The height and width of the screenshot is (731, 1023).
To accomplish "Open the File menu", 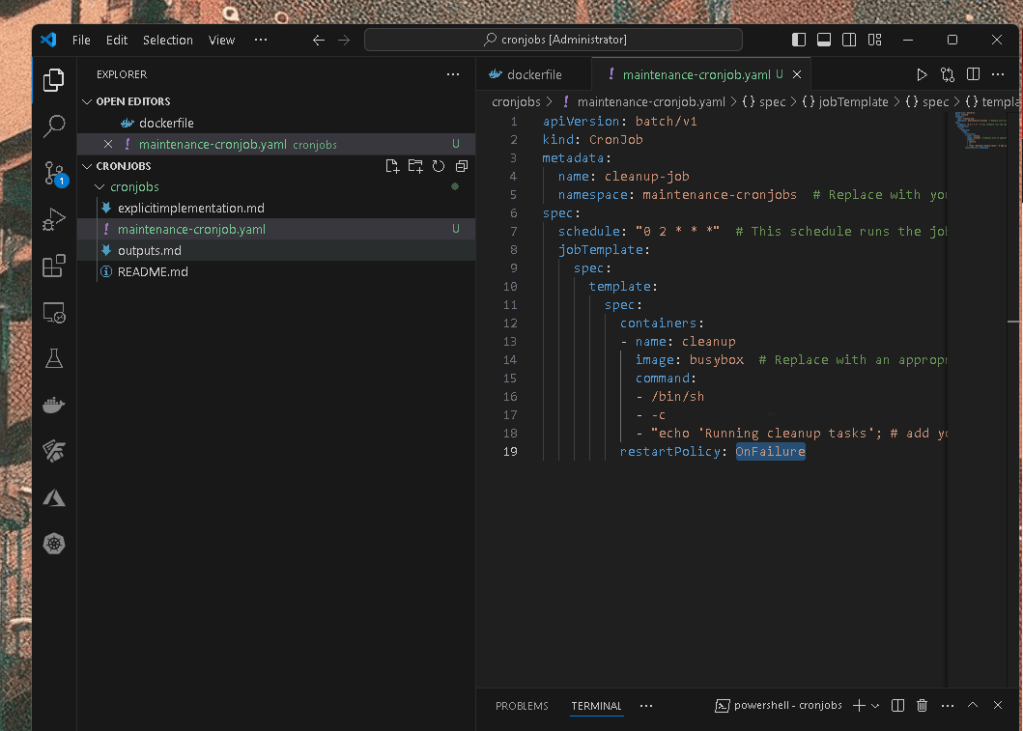I will click(81, 40).
